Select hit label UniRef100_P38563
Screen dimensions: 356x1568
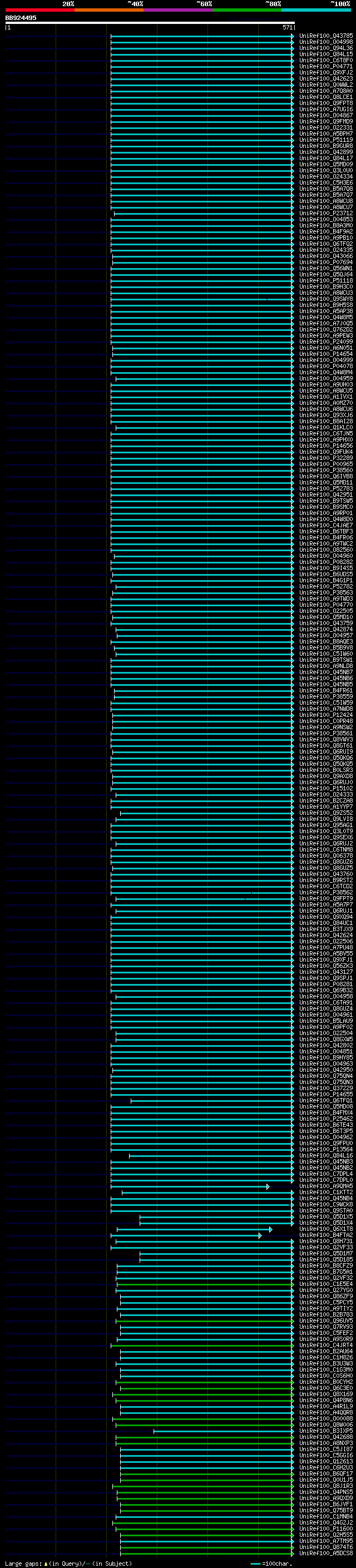(325, 592)
